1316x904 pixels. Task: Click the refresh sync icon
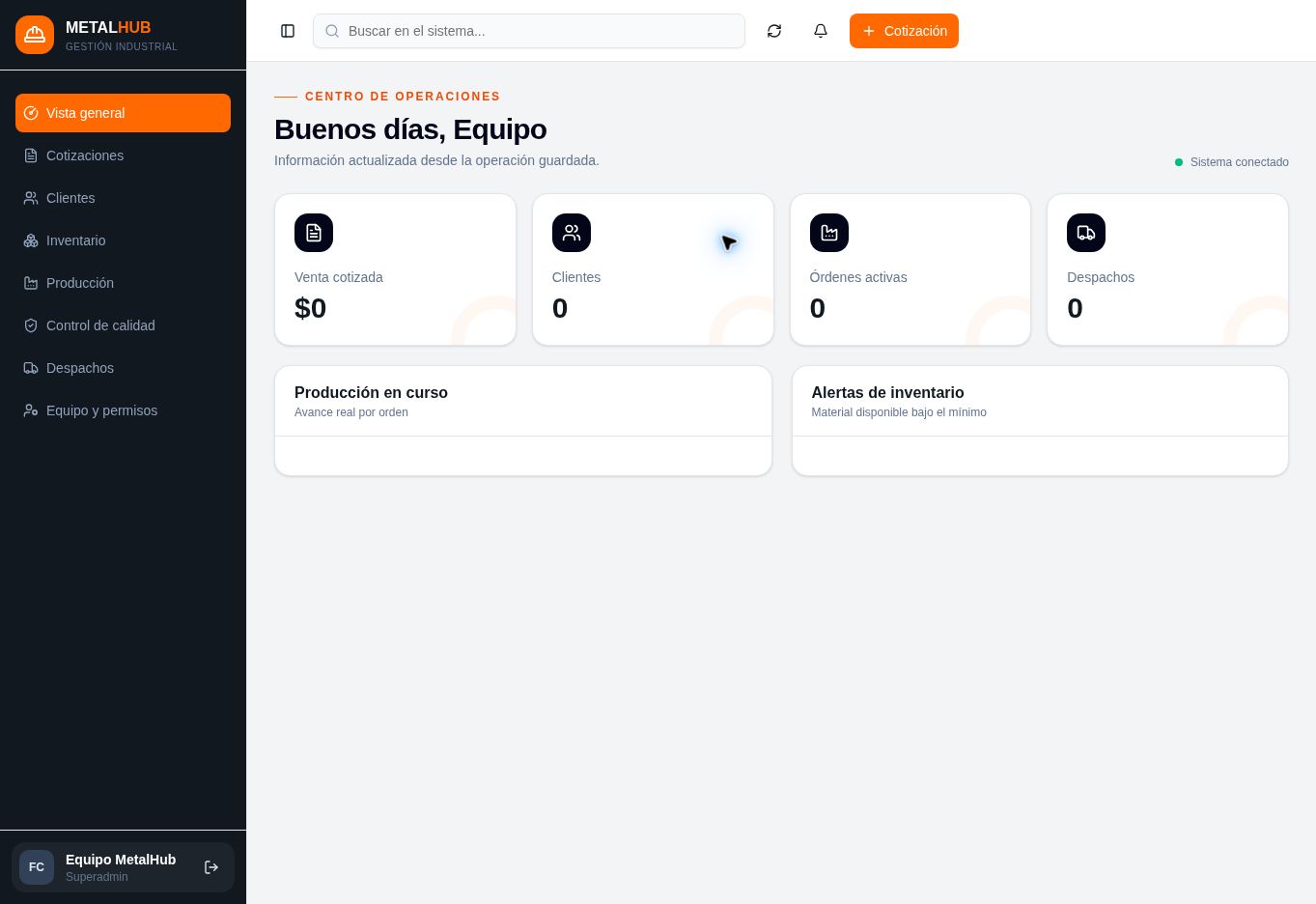tap(774, 31)
